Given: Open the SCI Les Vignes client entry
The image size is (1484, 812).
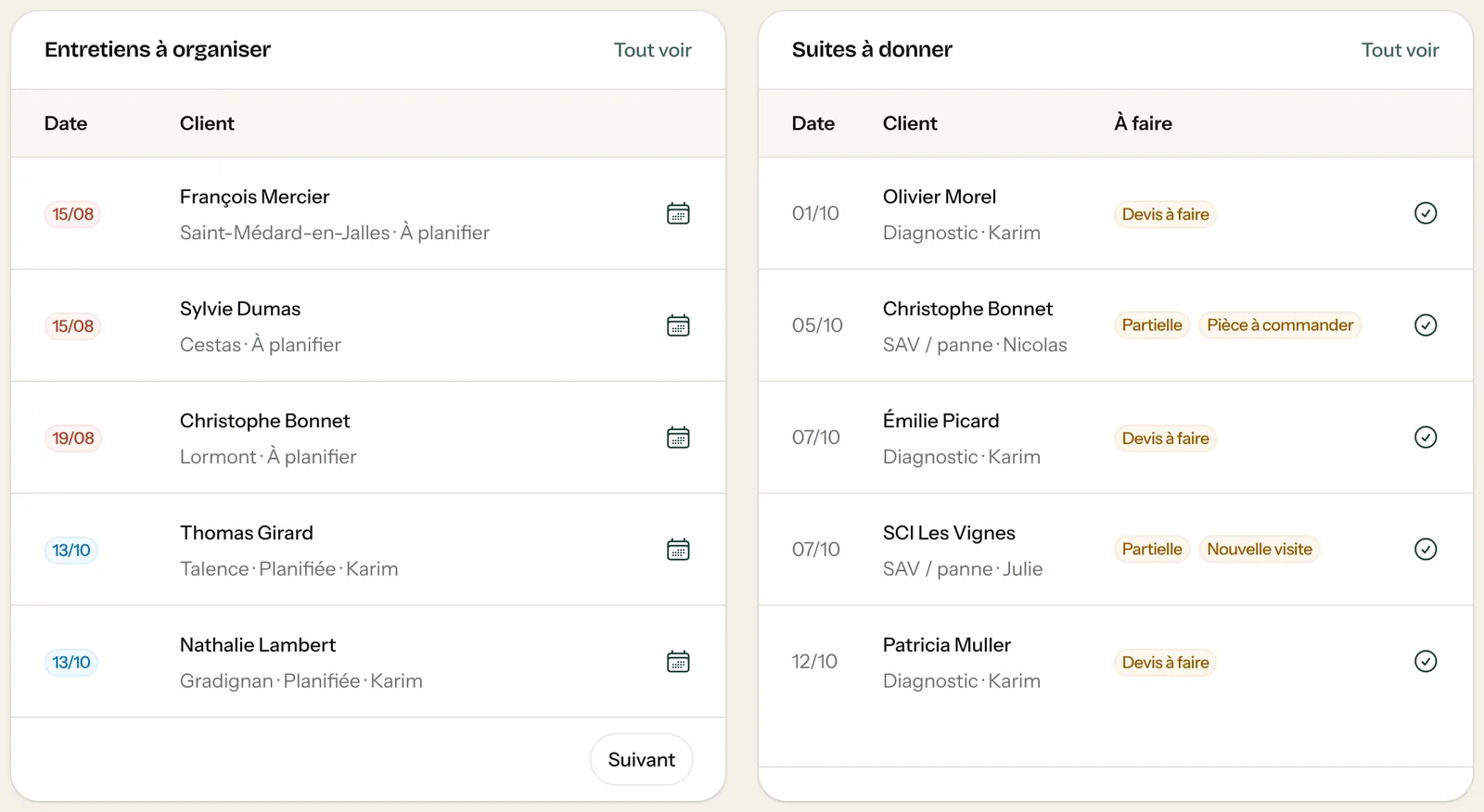Looking at the screenshot, I should click(949, 533).
